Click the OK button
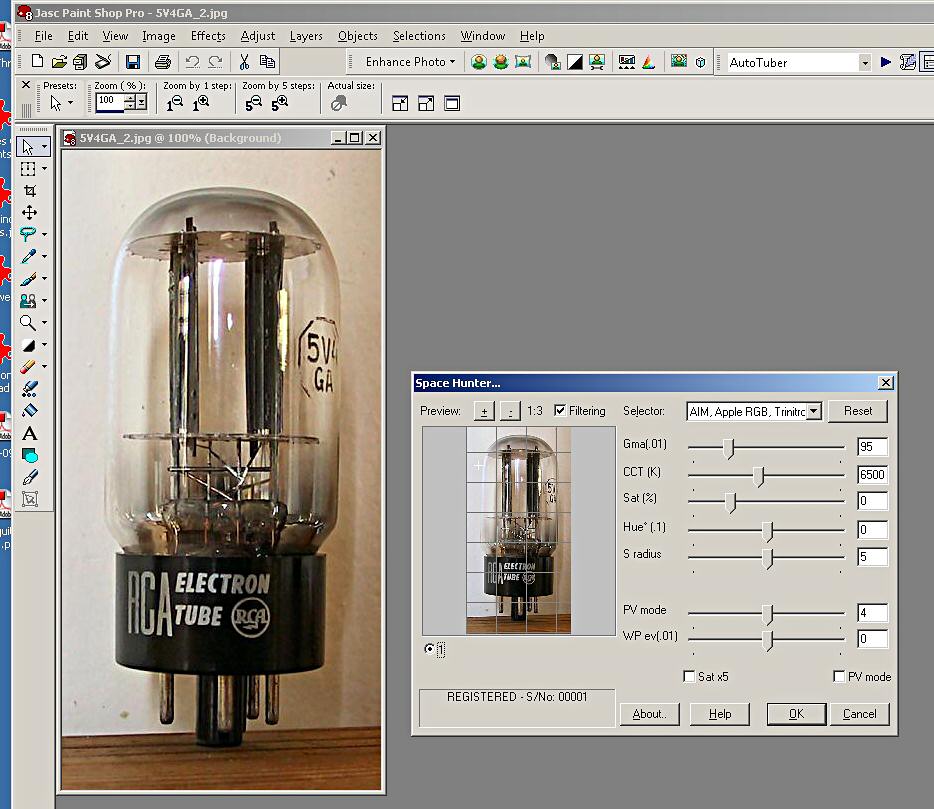 point(796,714)
